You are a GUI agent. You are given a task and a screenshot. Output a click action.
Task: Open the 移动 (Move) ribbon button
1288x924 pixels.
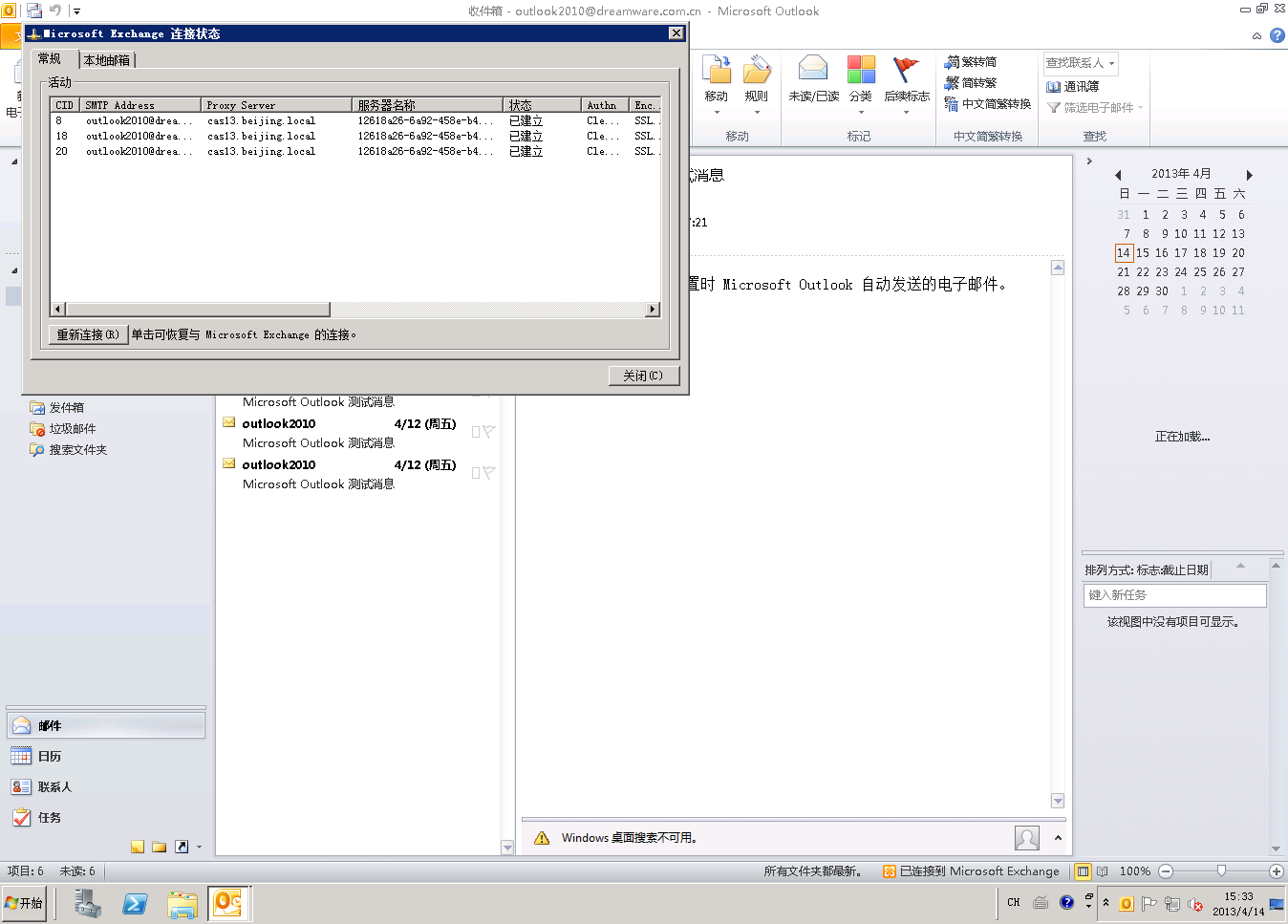[717, 84]
